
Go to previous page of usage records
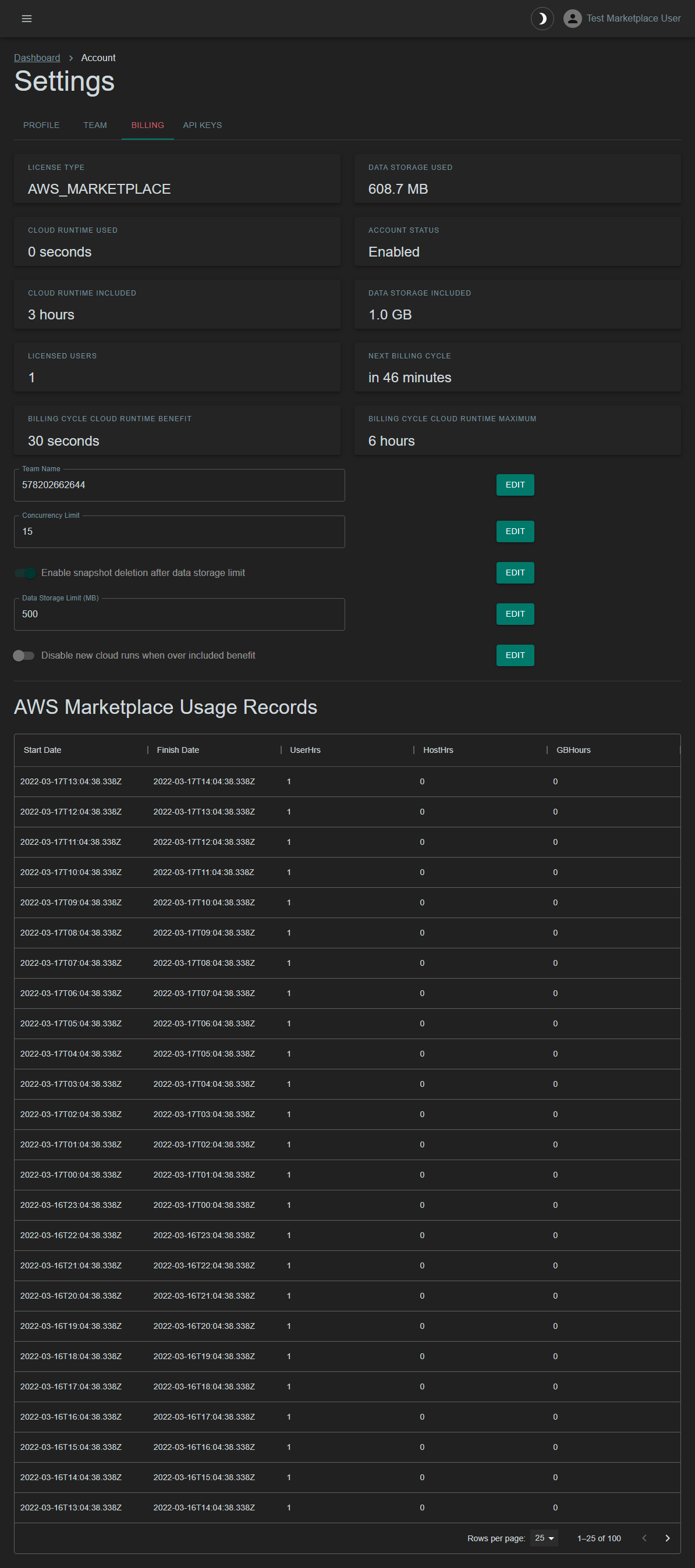click(x=644, y=1538)
